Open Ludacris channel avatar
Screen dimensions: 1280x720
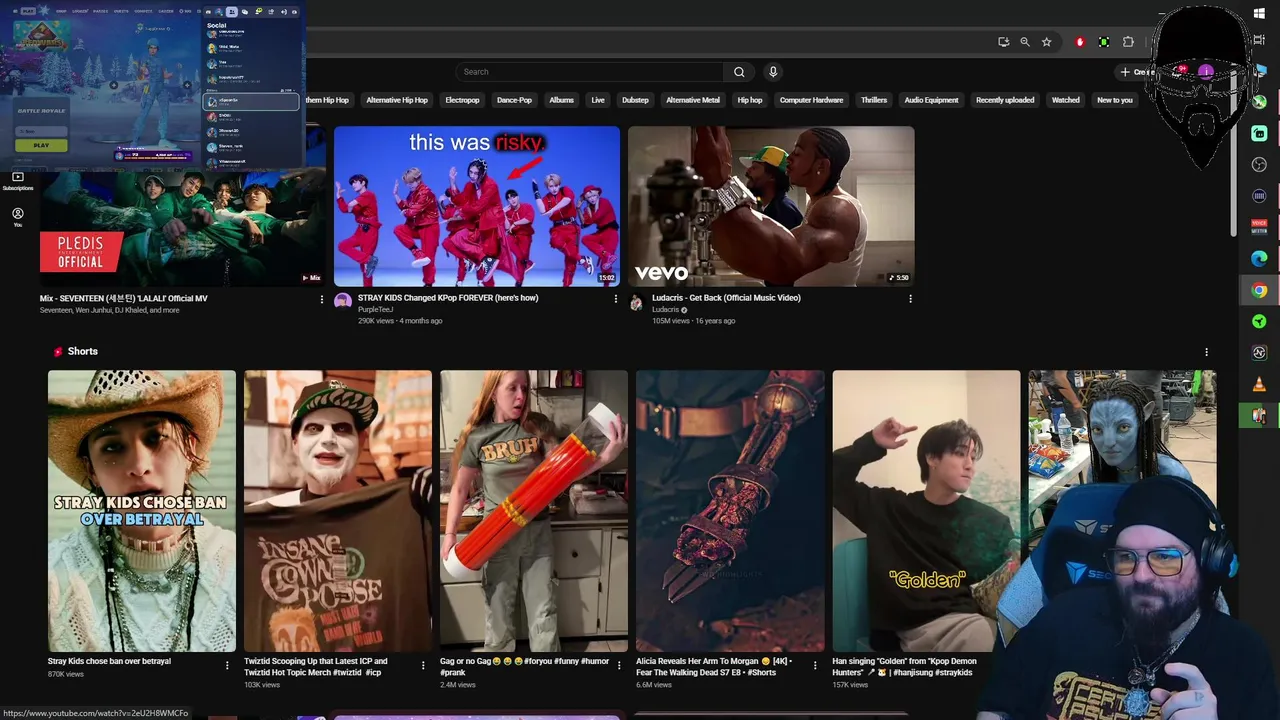636,302
